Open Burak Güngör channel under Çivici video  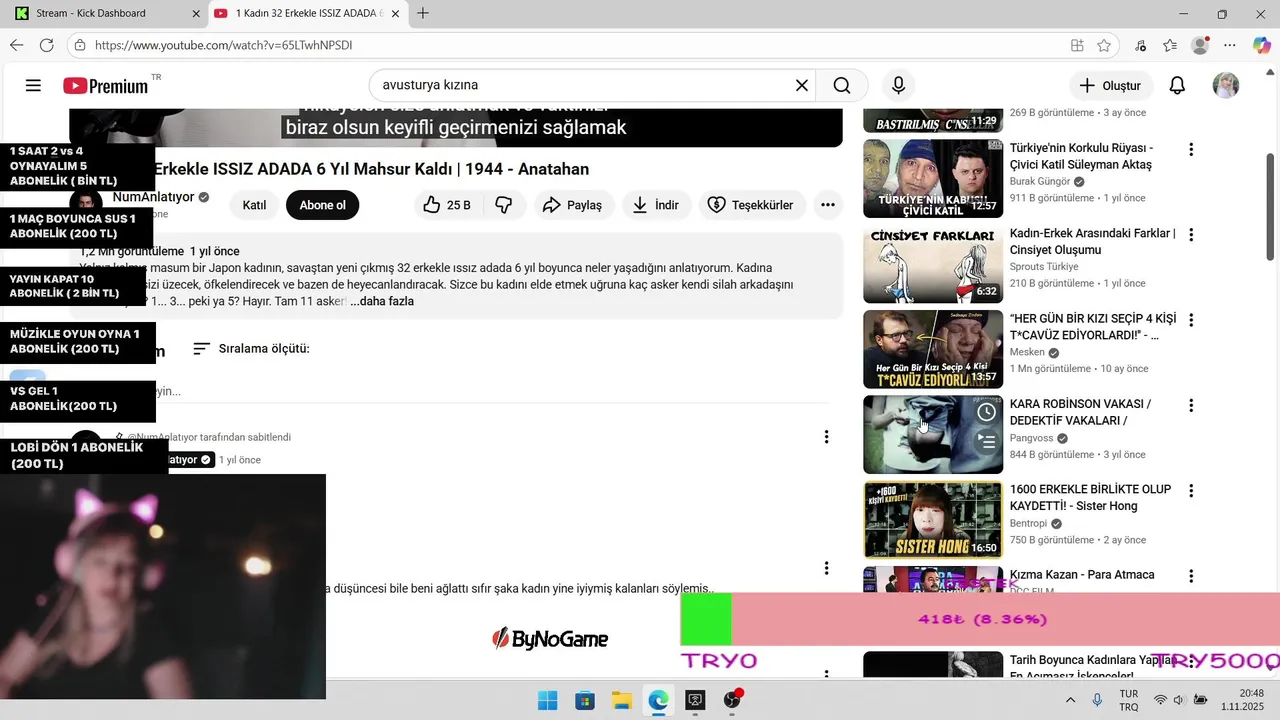point(1040,182)
